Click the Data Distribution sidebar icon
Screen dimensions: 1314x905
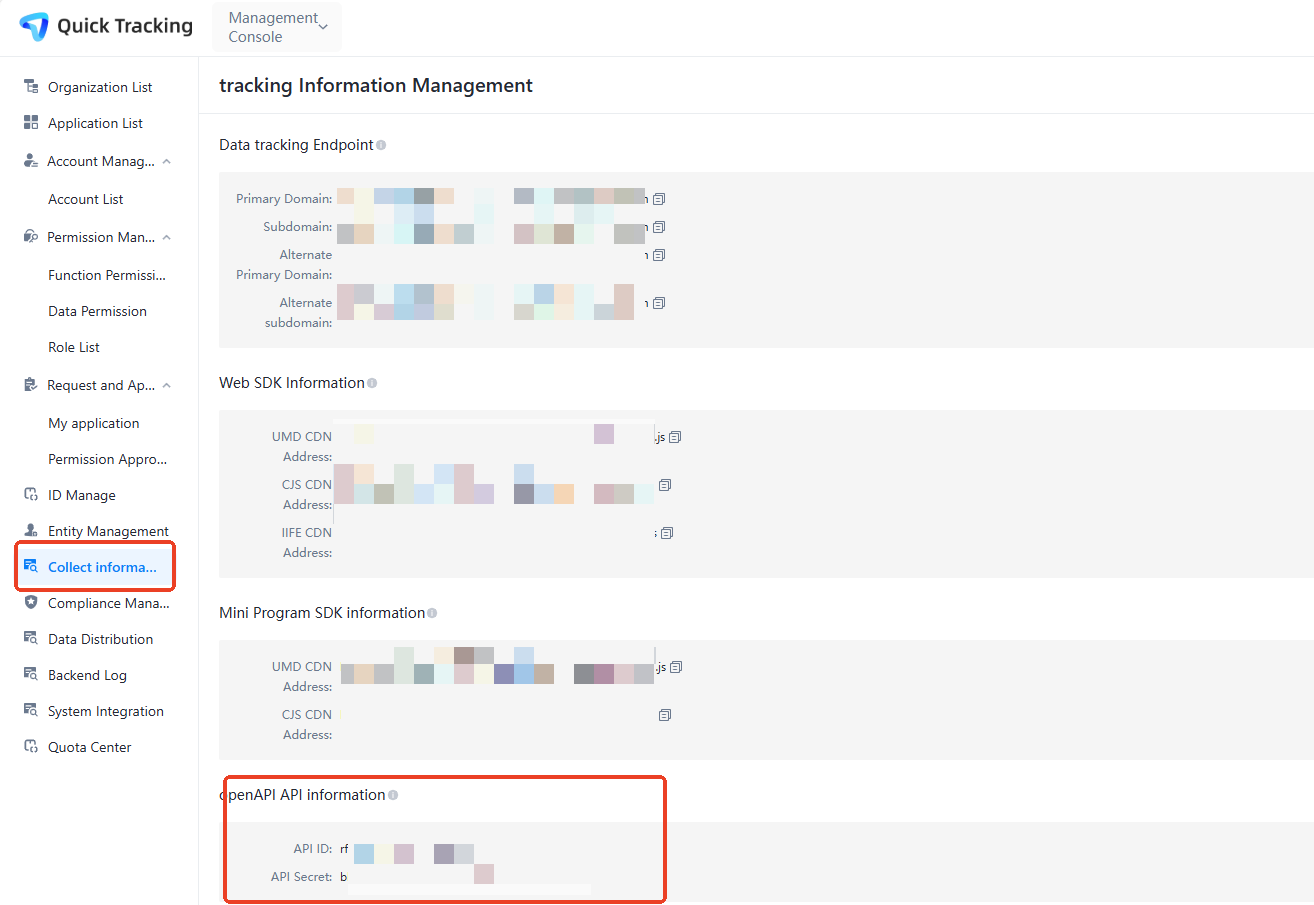(x=31, y=639)
